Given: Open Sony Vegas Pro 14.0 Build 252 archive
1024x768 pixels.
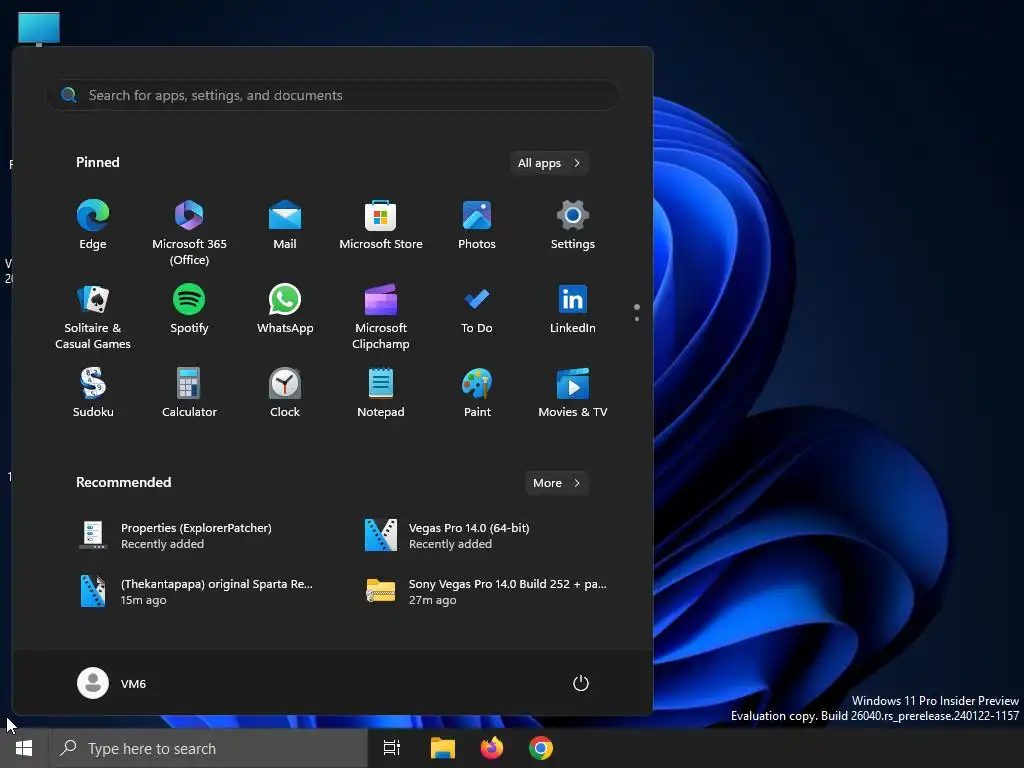Looking at the screenshot, I should click(x=488, y=592).
